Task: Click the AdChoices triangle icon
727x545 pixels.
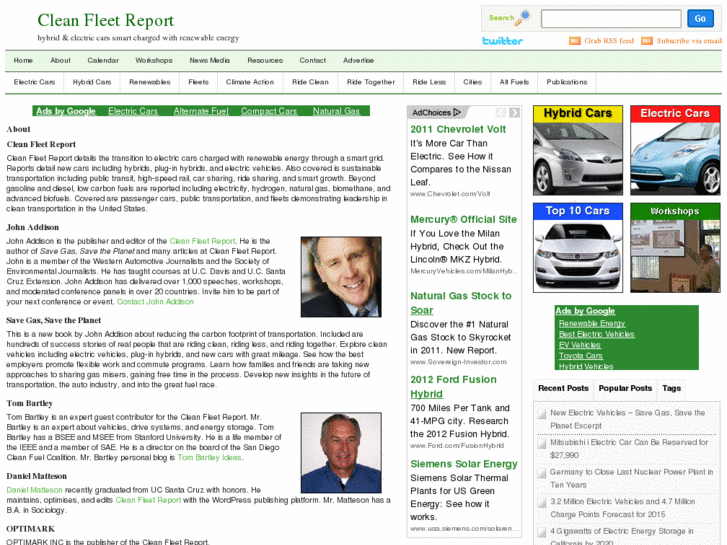Action: (457, 112)
